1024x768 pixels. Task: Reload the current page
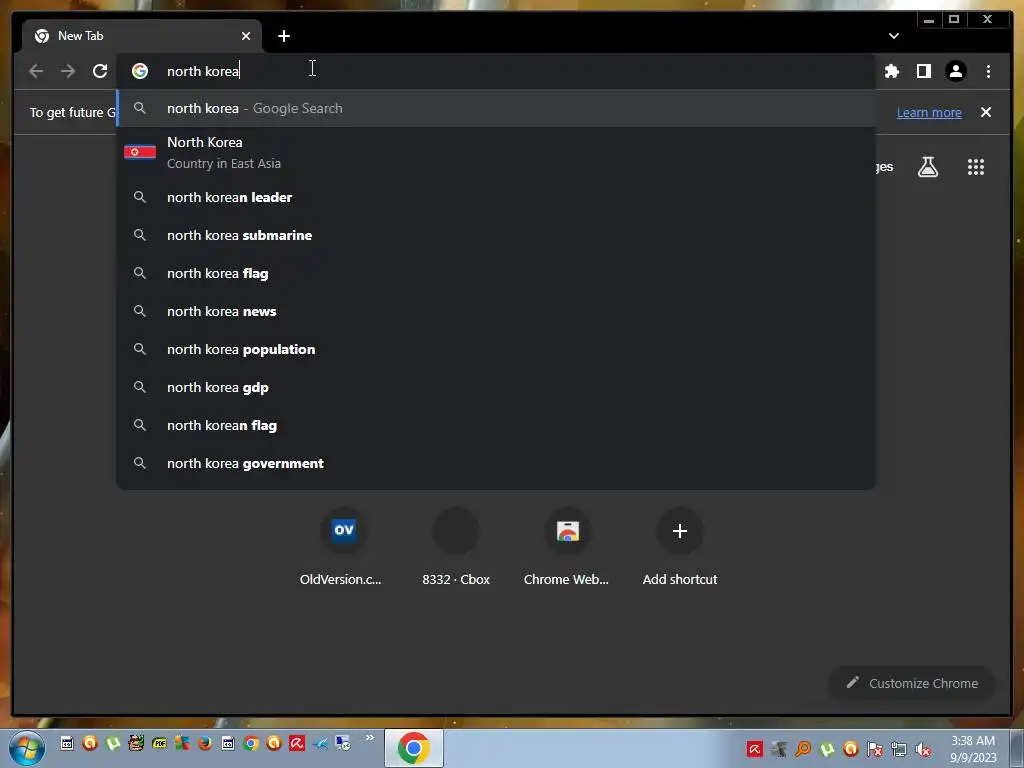pyautogui.click(x=100, y=71)
